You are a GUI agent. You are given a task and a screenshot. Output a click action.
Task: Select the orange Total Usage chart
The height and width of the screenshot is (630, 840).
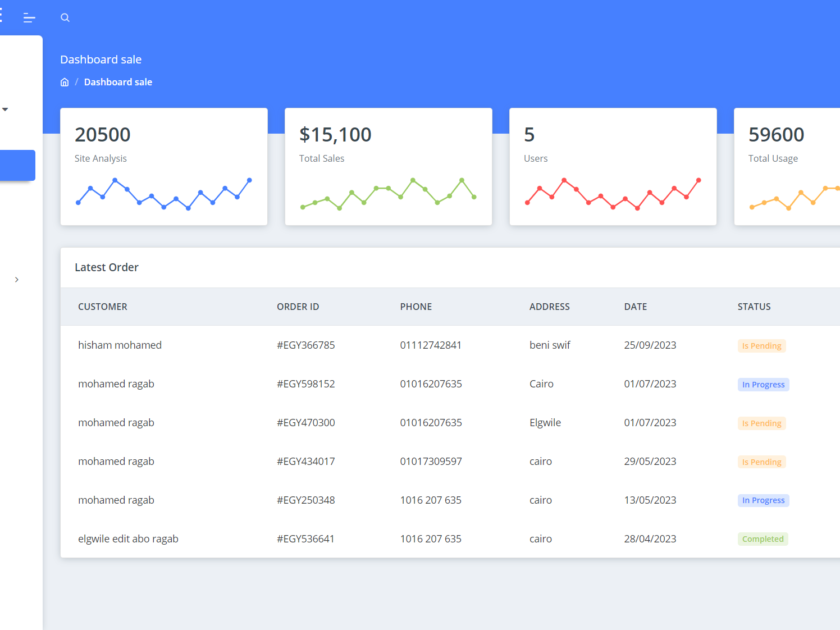click(x=795, y=196)
